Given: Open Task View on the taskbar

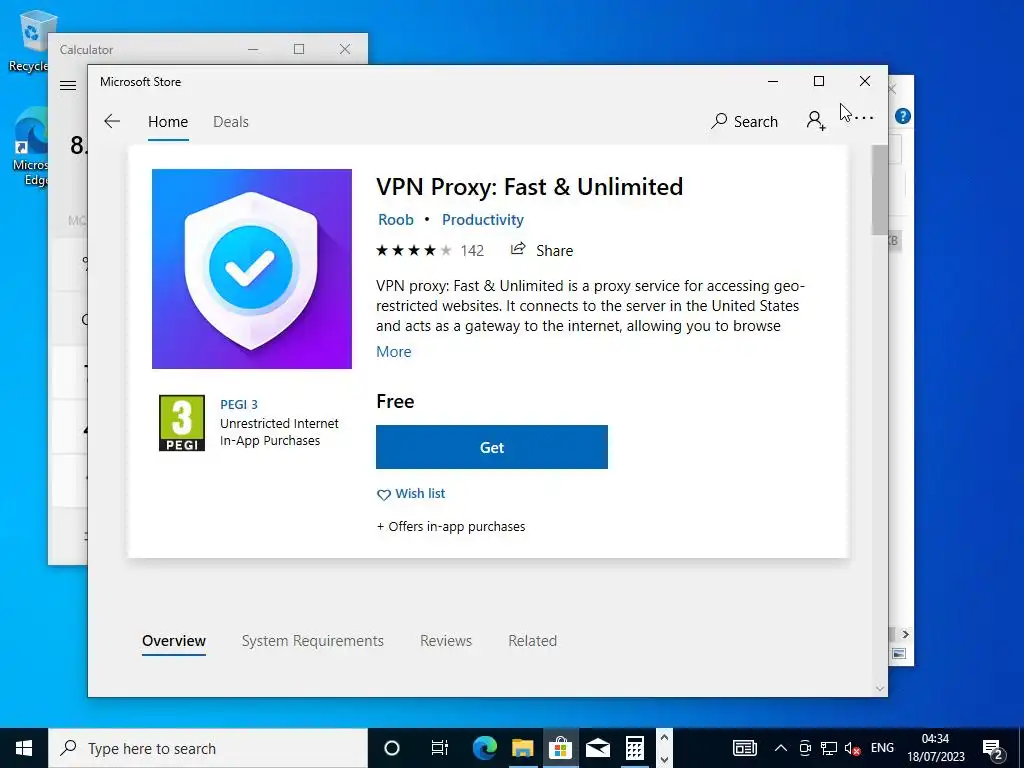Looking at the screenshot, I should [440, 748].
